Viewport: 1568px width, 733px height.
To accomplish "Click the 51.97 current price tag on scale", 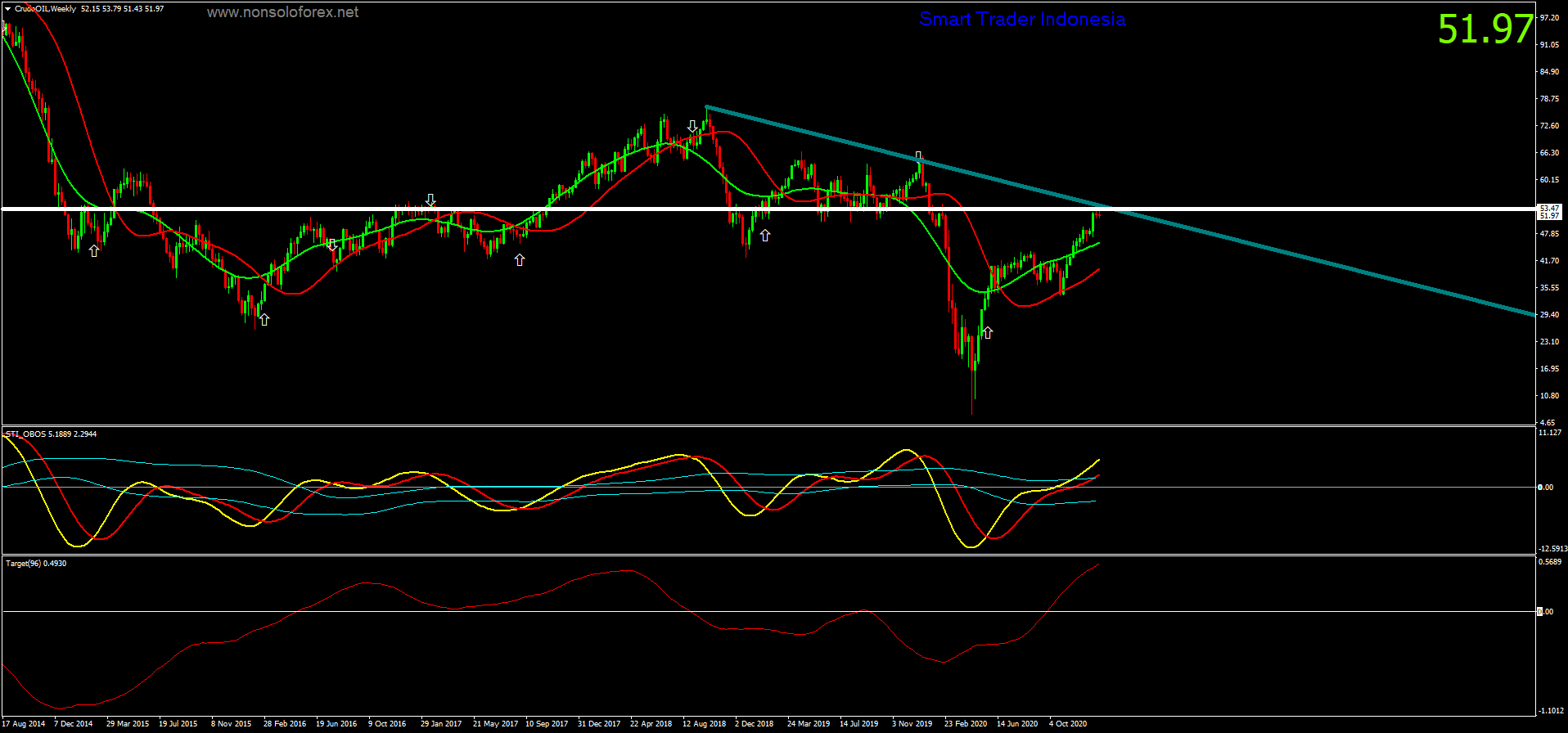I will pyautogui.click(x=1549, y=216).
